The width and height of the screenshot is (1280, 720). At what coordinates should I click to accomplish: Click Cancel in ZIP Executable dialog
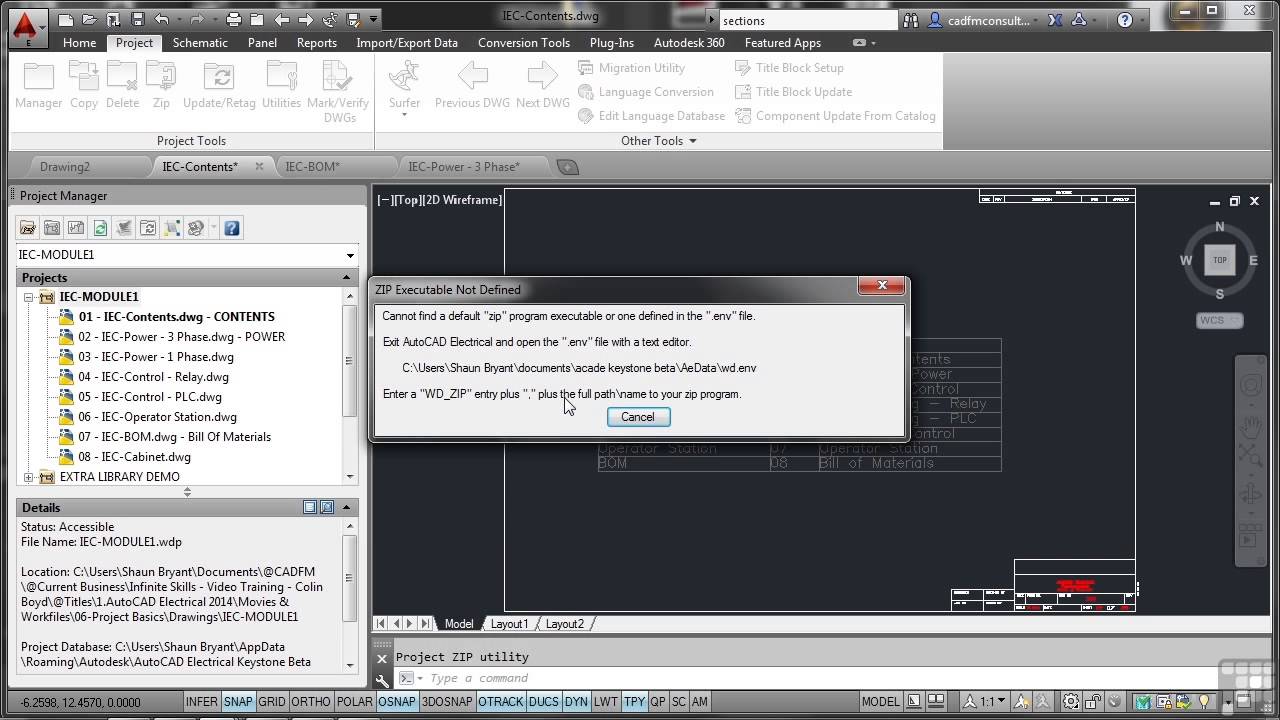tap(638, 417)
